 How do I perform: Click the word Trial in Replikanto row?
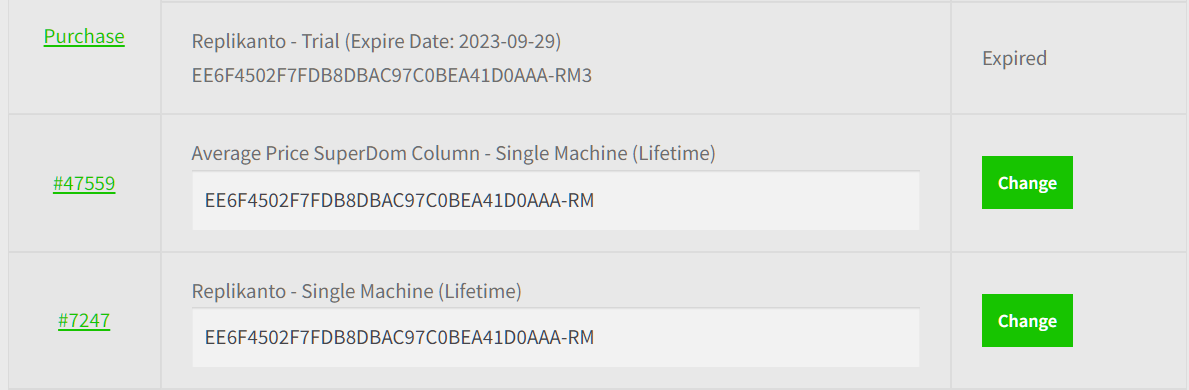pos(320,41)
